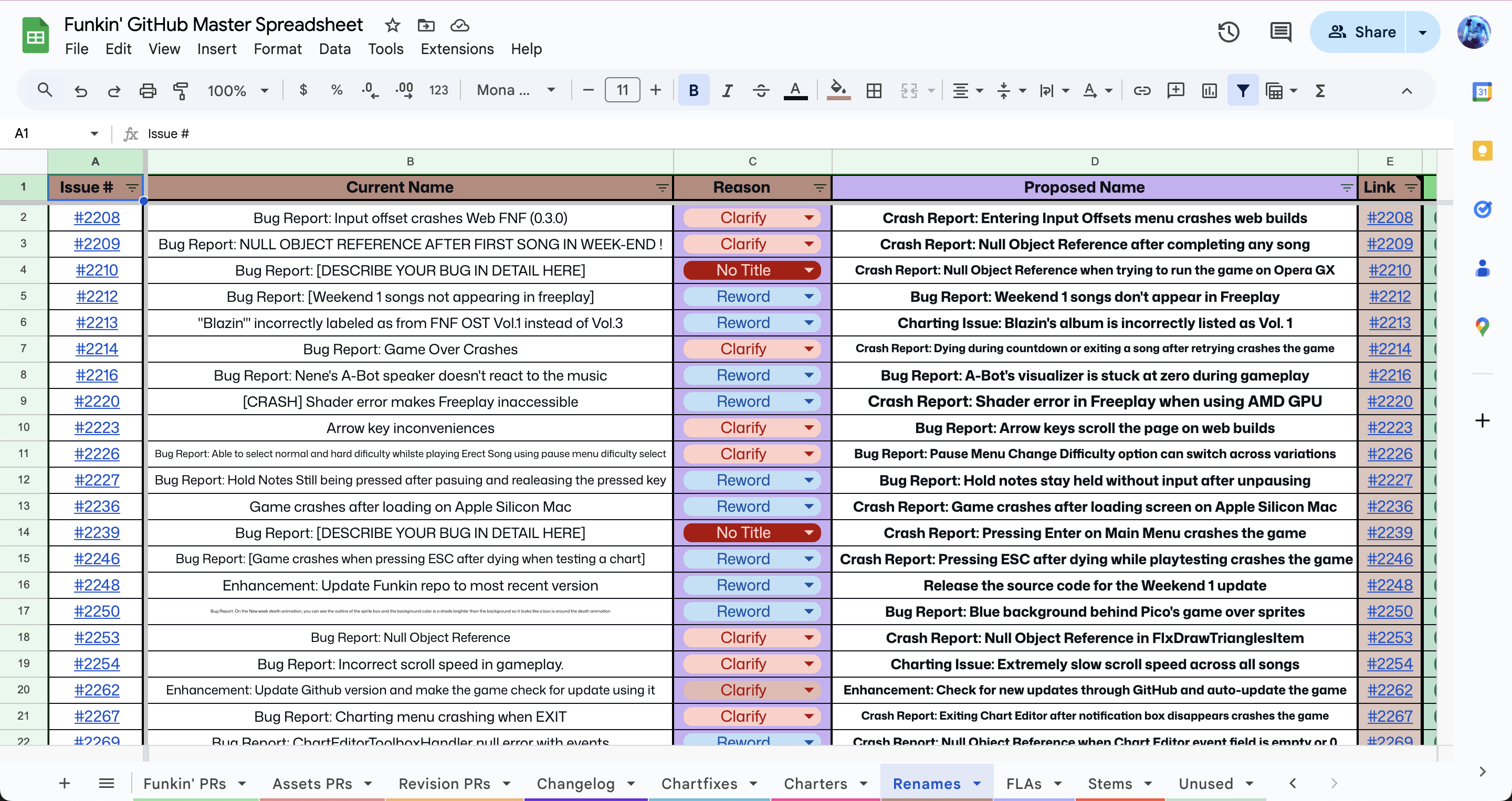Open the Search the menus magnifier icon
Viewport: 1512px width, 801px height.
click(45, 90)
